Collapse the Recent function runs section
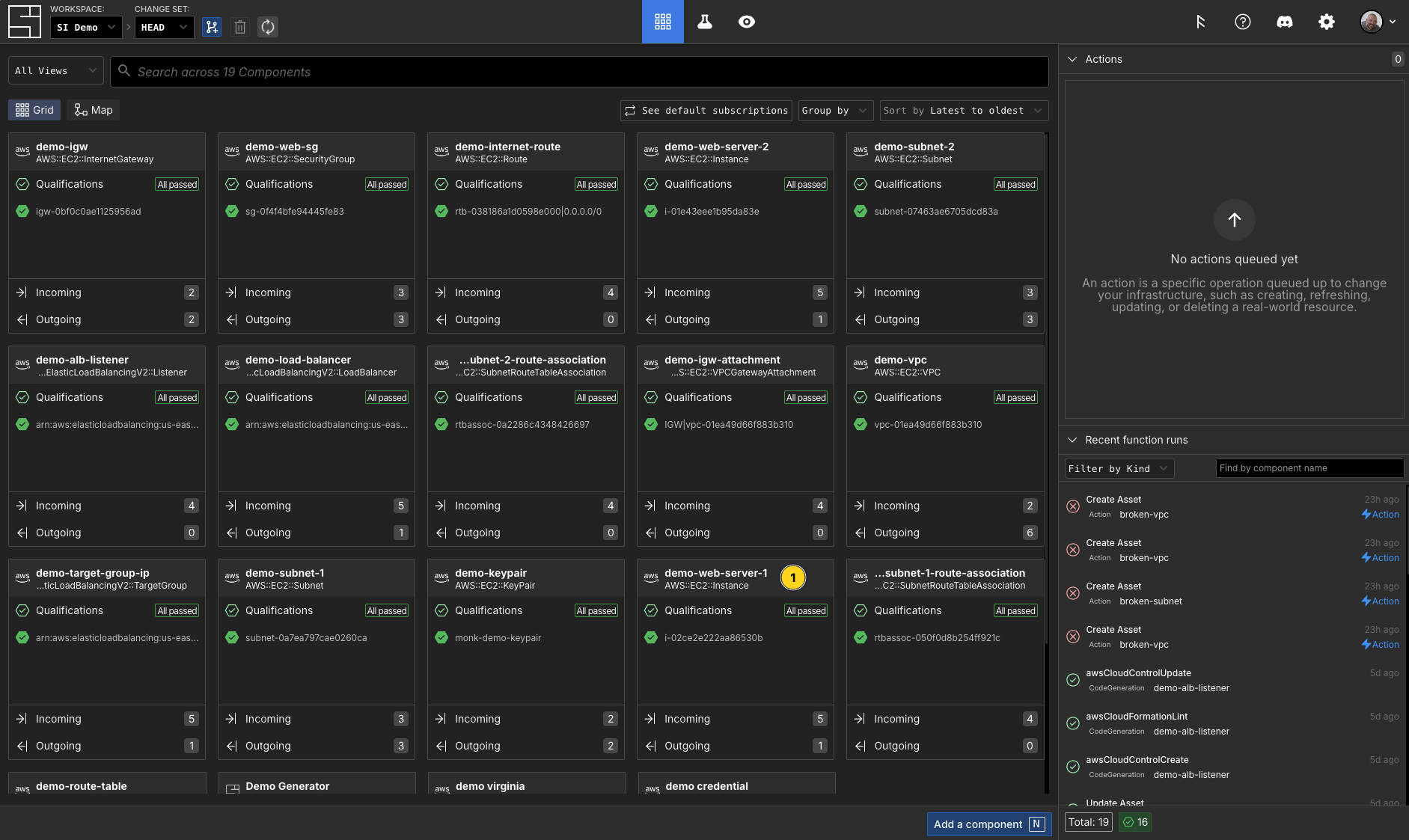 tap(1072, 440)
